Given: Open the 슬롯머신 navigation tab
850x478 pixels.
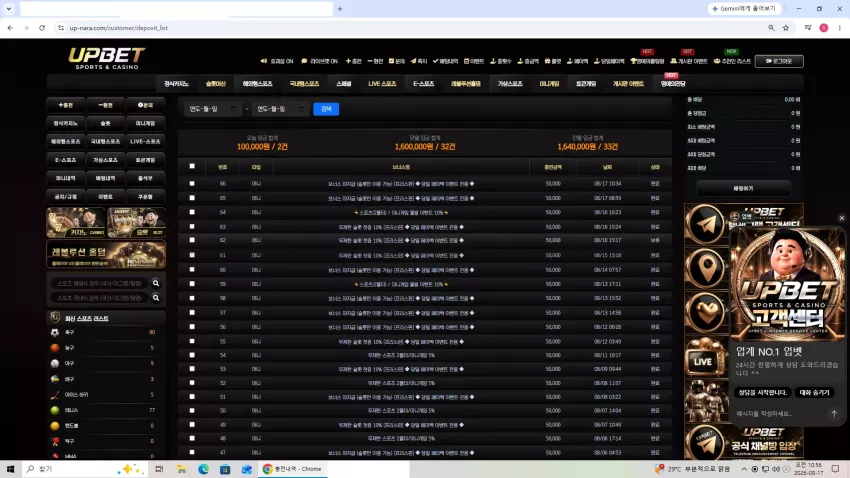Looking at the screenshot, I should pos(216,84).
